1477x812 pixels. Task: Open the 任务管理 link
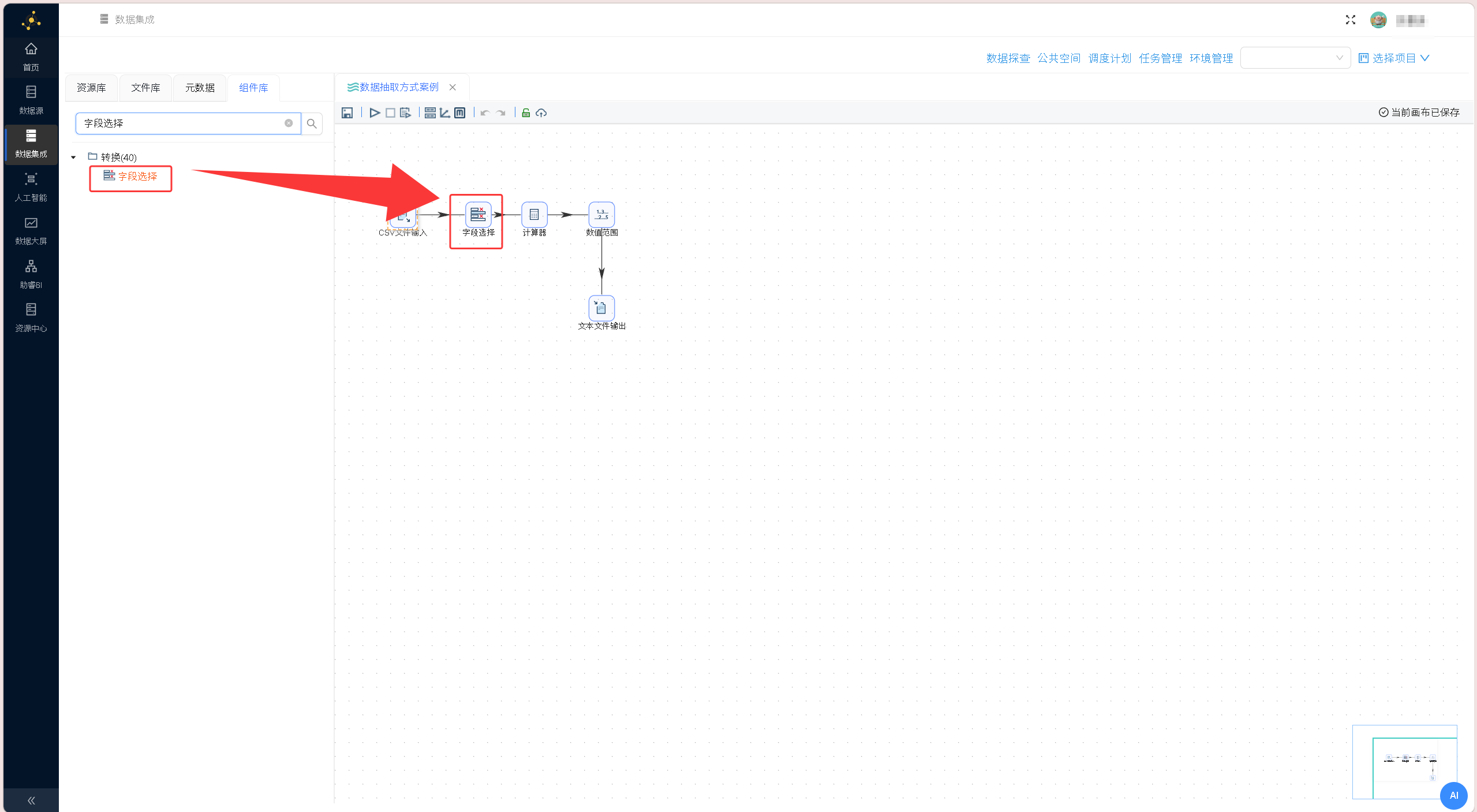click(x=1161, y=58)
